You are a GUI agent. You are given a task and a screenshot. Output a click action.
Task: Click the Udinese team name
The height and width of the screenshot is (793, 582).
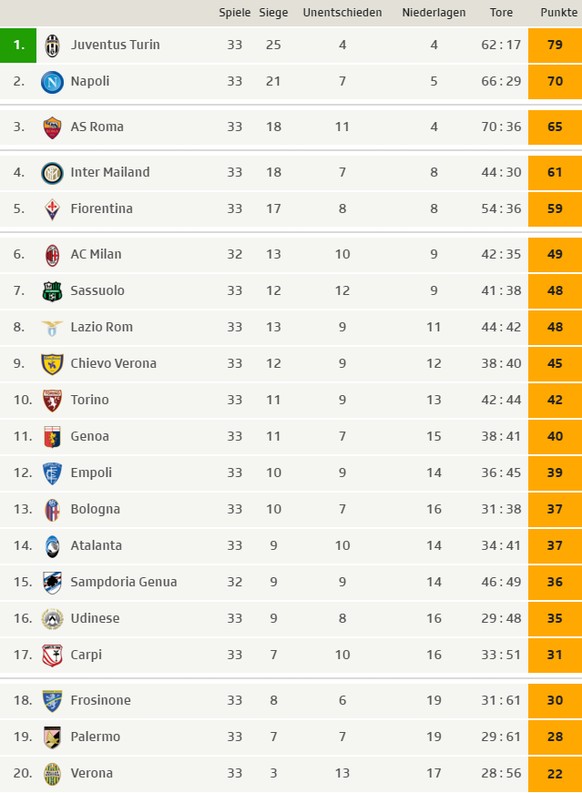[x=95, y=619]
